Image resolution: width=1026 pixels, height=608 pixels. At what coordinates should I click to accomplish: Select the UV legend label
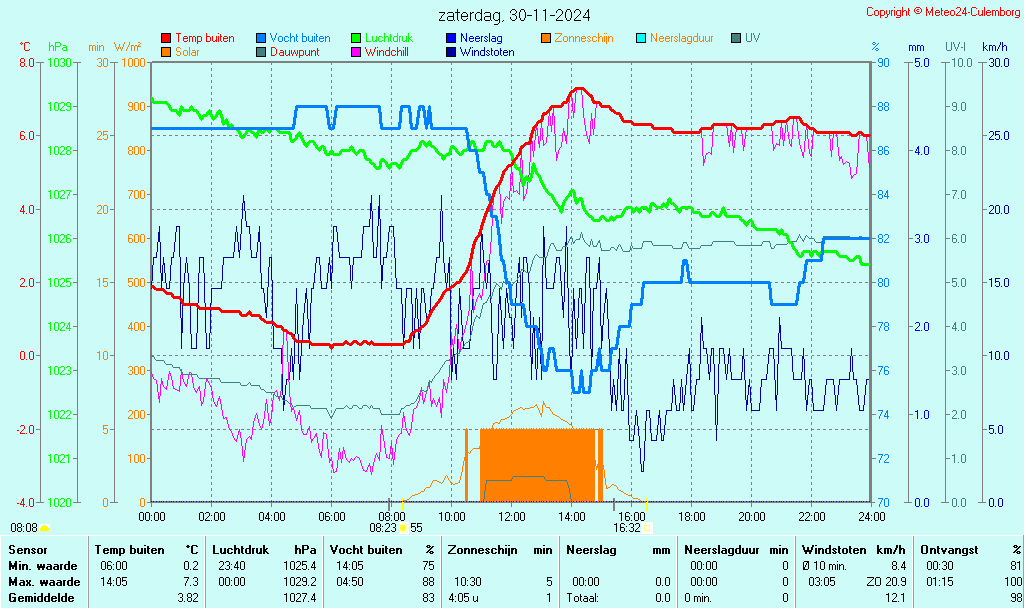[x=752, y=38]
